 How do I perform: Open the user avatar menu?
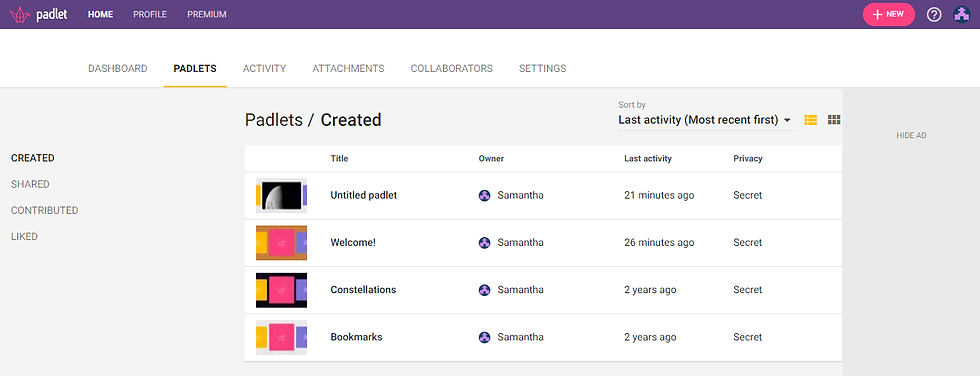click(962, 14)
